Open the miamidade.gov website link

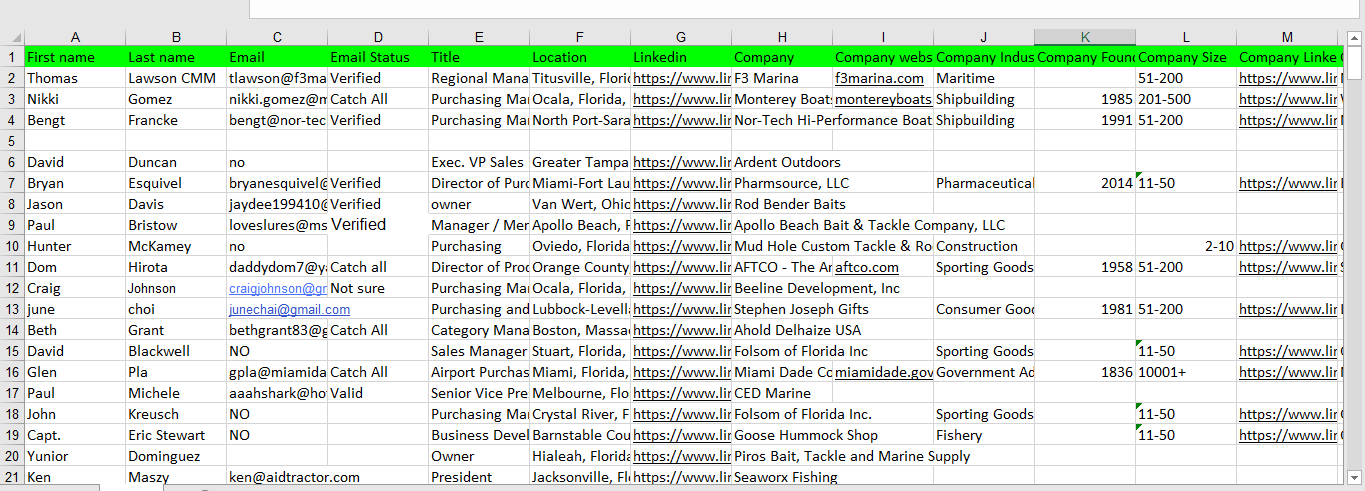tap(884, 372)
